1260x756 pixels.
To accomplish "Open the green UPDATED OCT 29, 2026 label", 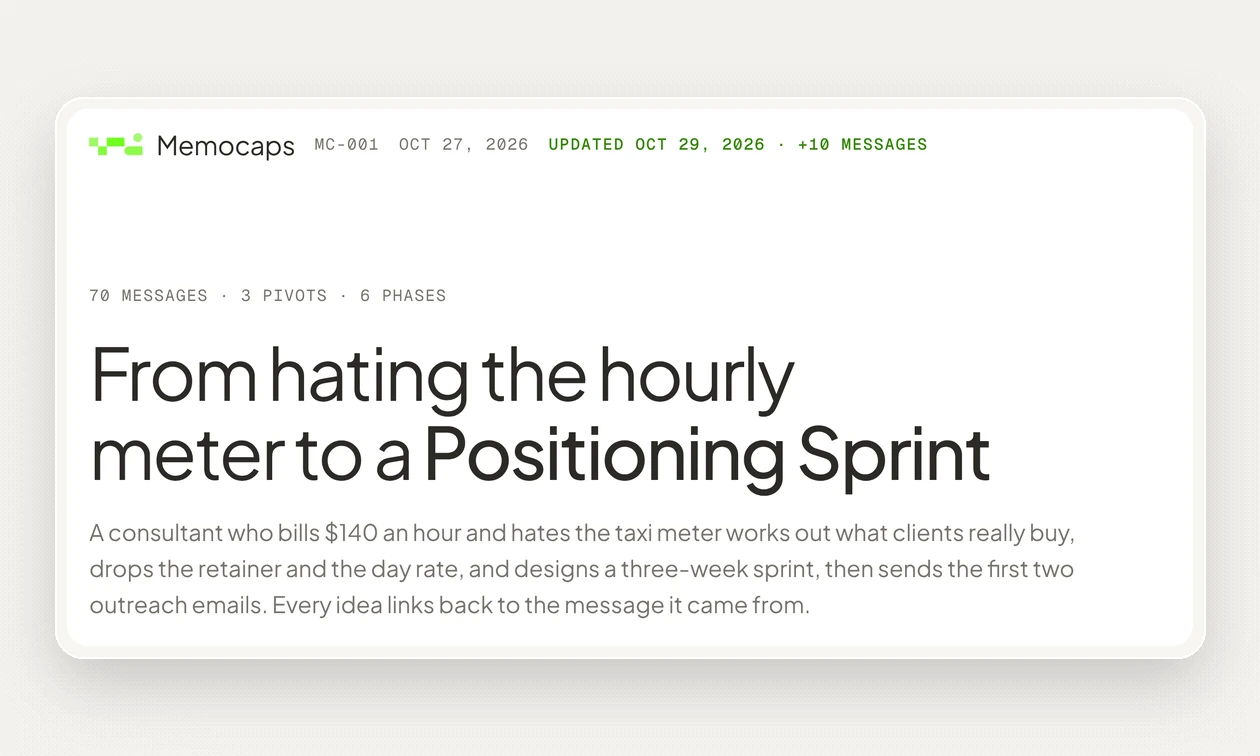I will [x=656, y=144].
